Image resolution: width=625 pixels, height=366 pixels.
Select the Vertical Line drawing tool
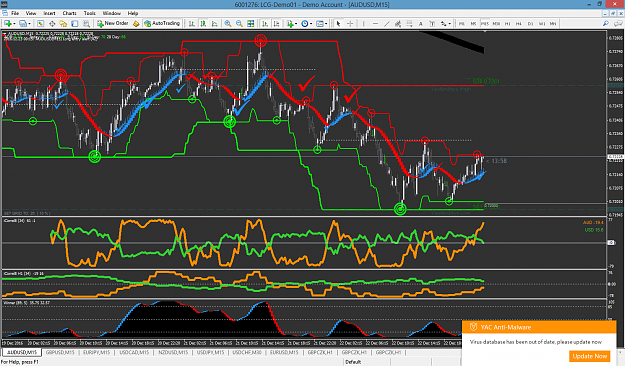pyautogui.click(x=364, y=24)
